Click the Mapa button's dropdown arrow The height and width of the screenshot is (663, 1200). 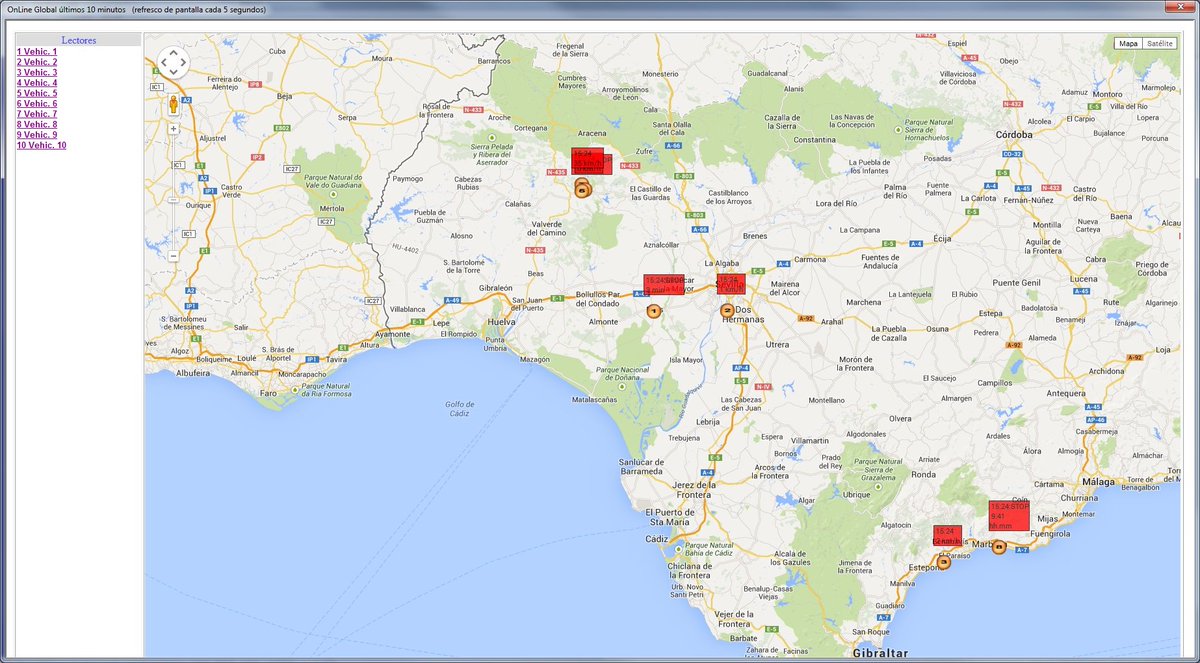(x=1140, y=44)
